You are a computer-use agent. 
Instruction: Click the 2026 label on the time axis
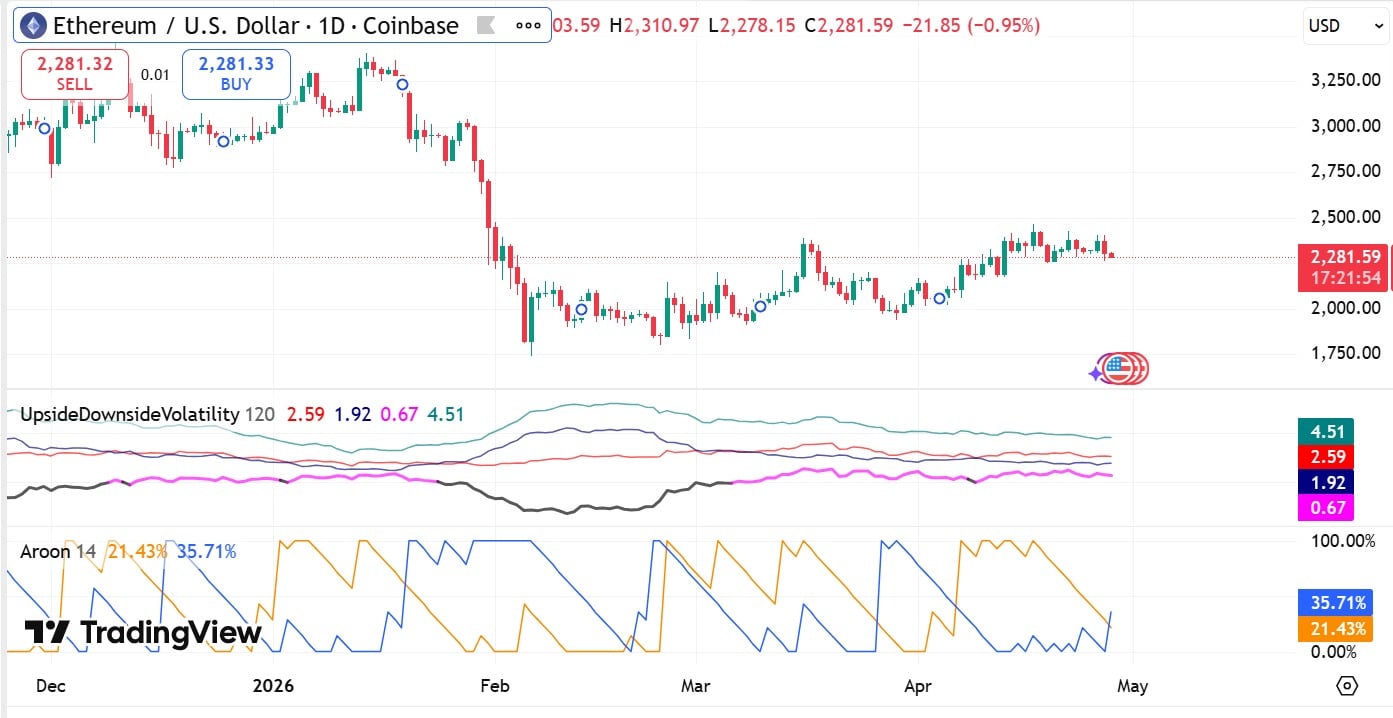274,687
